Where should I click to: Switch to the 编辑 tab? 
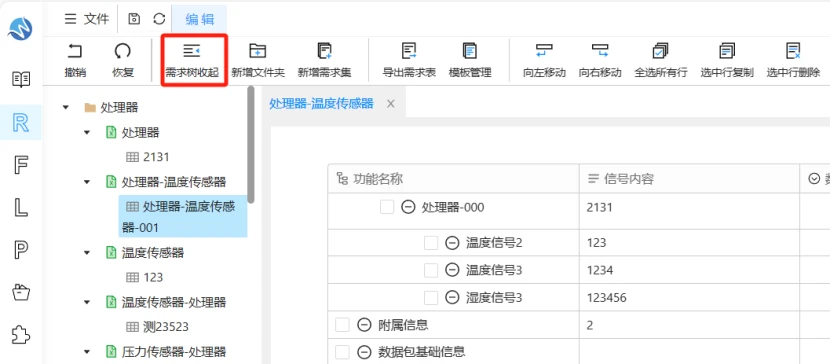click(200, 20)
